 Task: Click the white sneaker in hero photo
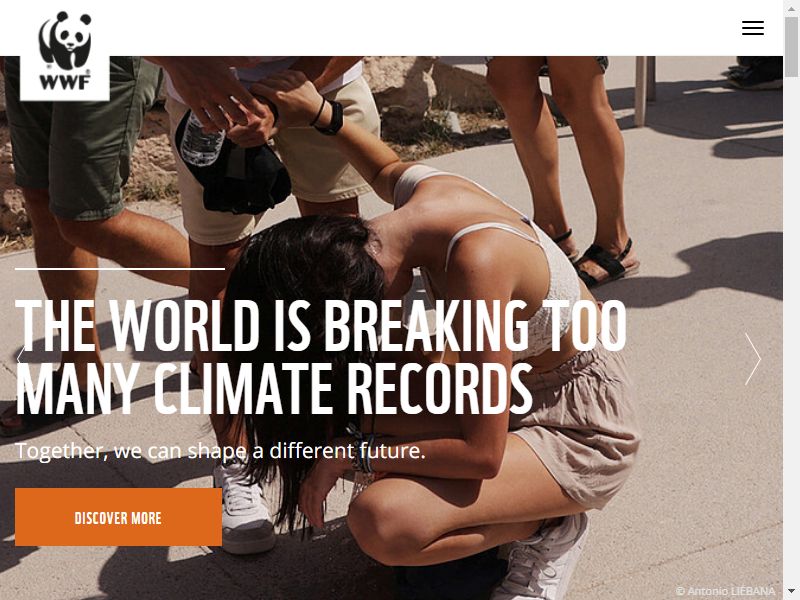245,510
